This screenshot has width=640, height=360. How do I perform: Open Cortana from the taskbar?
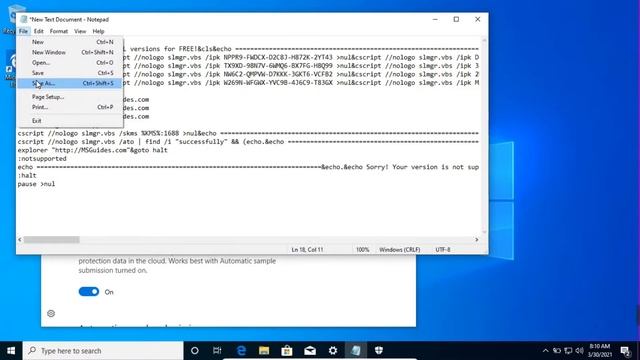pyautogui.click(x=195, y=351)
